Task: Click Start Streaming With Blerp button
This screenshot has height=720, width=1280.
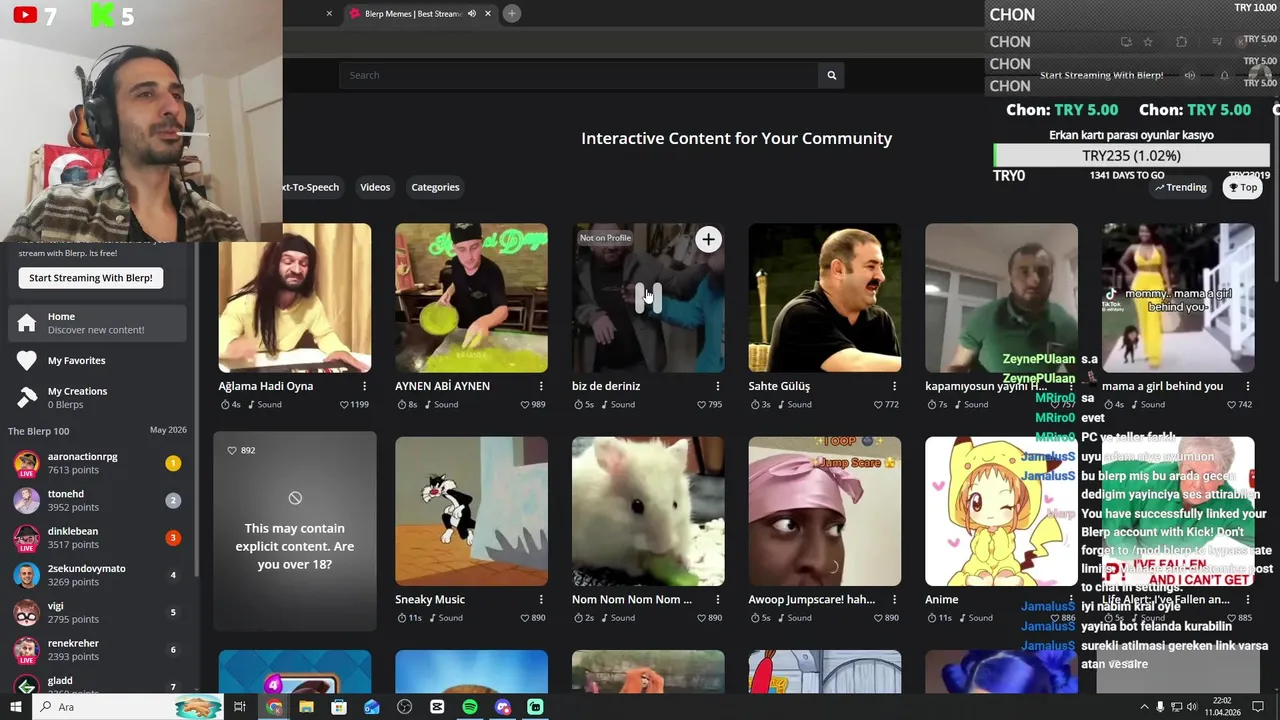Action: click(x=91, y=278)
